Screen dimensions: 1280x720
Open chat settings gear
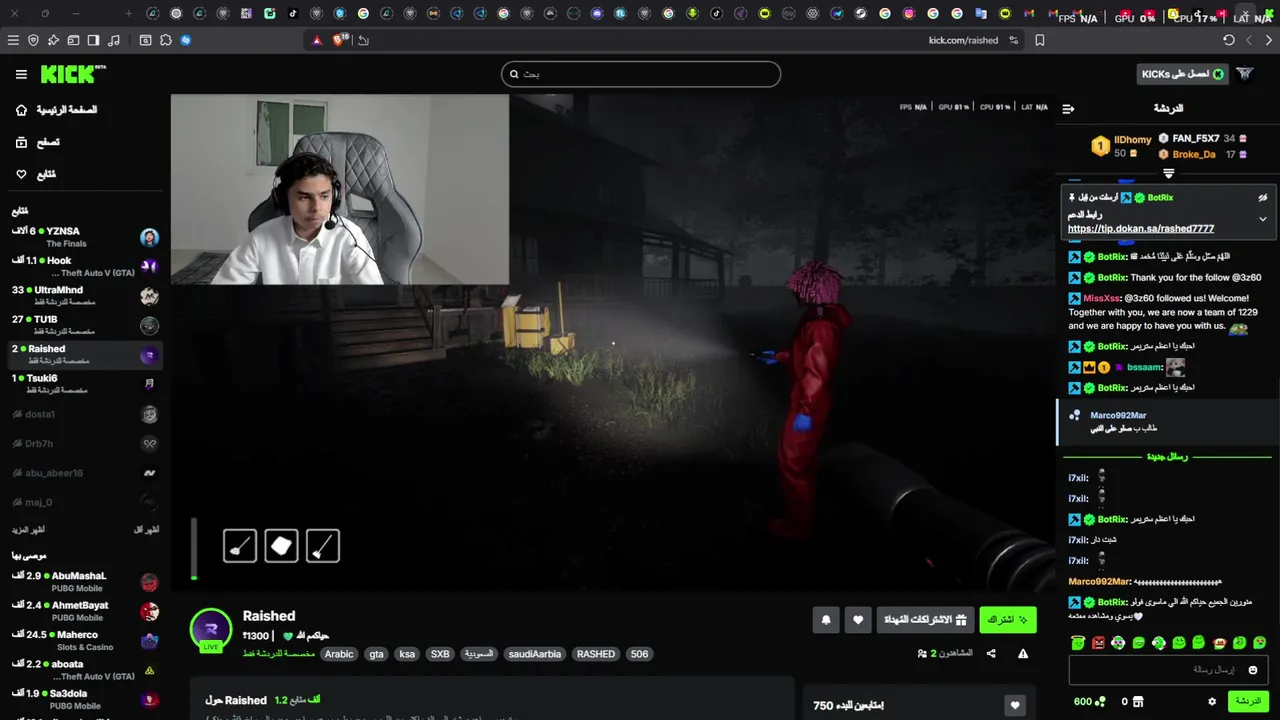tap(1212, 702)
